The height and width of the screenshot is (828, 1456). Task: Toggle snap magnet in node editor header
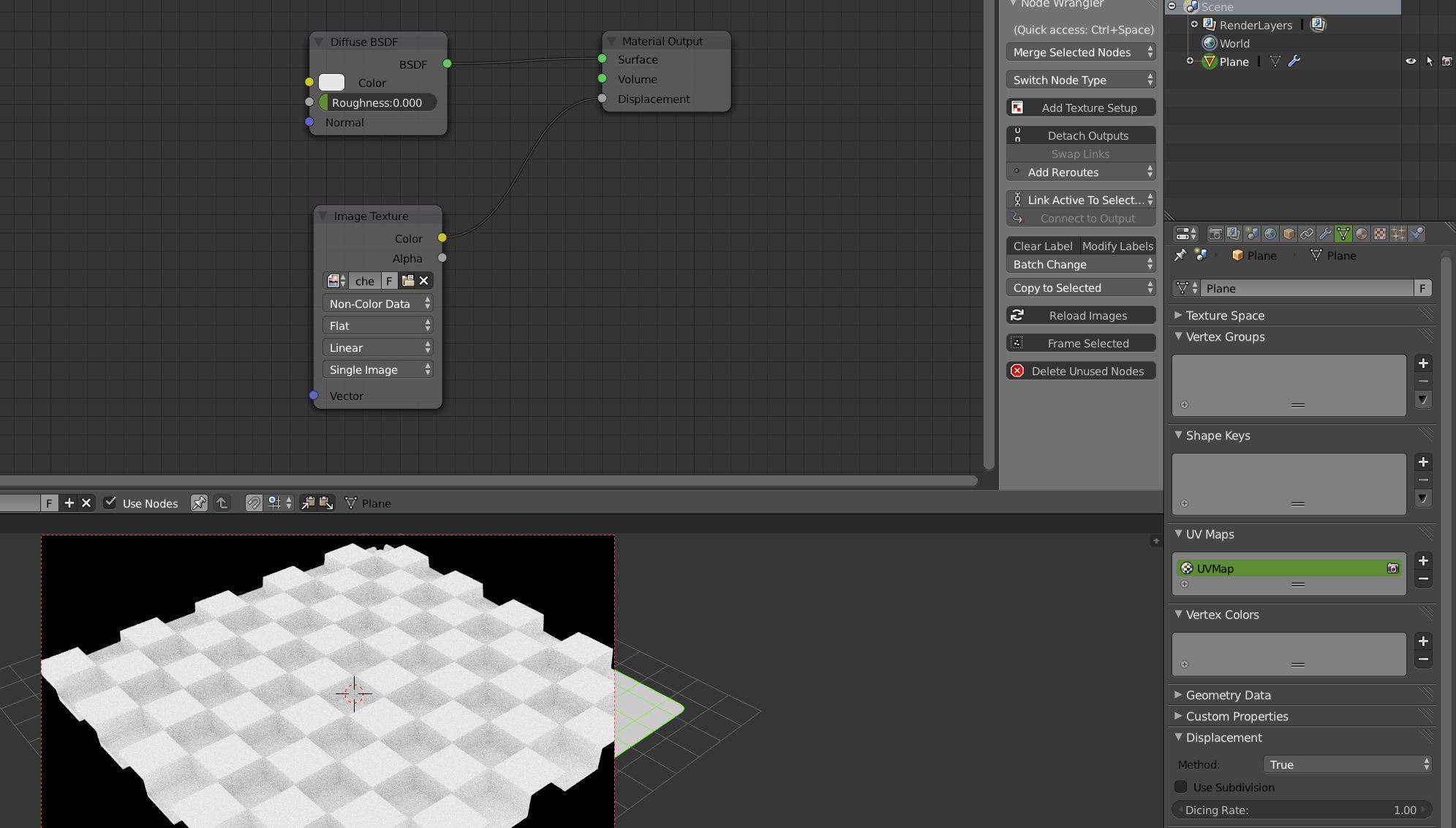click(253, 503)
